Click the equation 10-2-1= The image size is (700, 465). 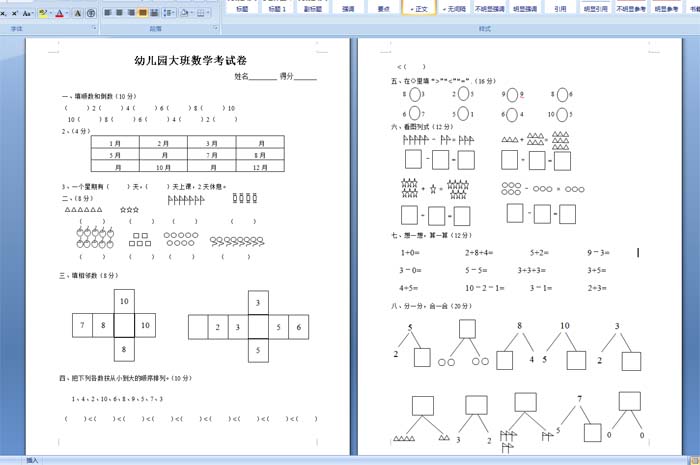click(484, 288)
